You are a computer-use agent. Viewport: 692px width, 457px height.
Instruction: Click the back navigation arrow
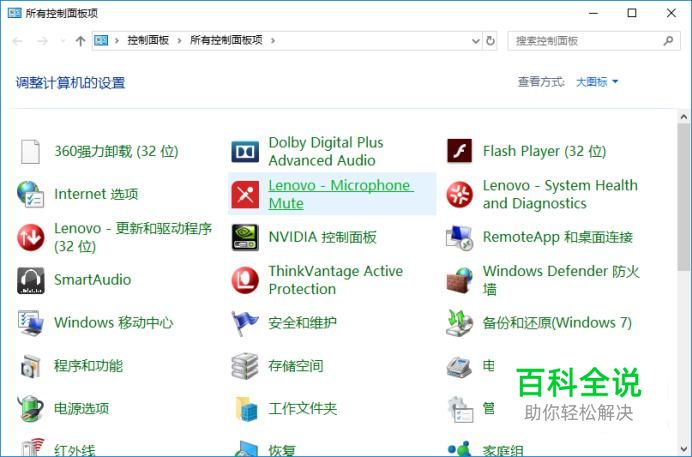point(17,41)
